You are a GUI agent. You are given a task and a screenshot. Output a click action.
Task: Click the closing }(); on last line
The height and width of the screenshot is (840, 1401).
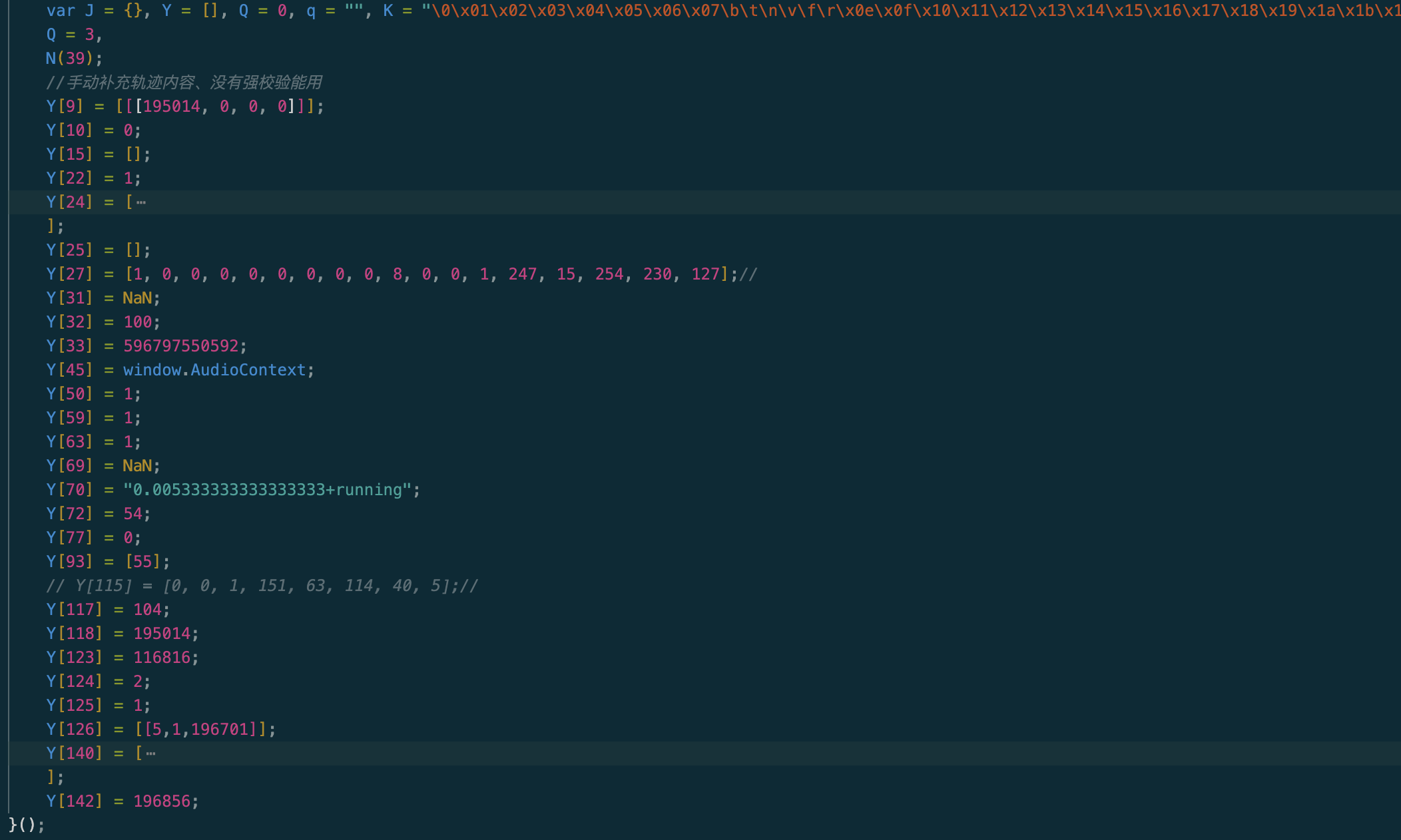pos(27,825)
